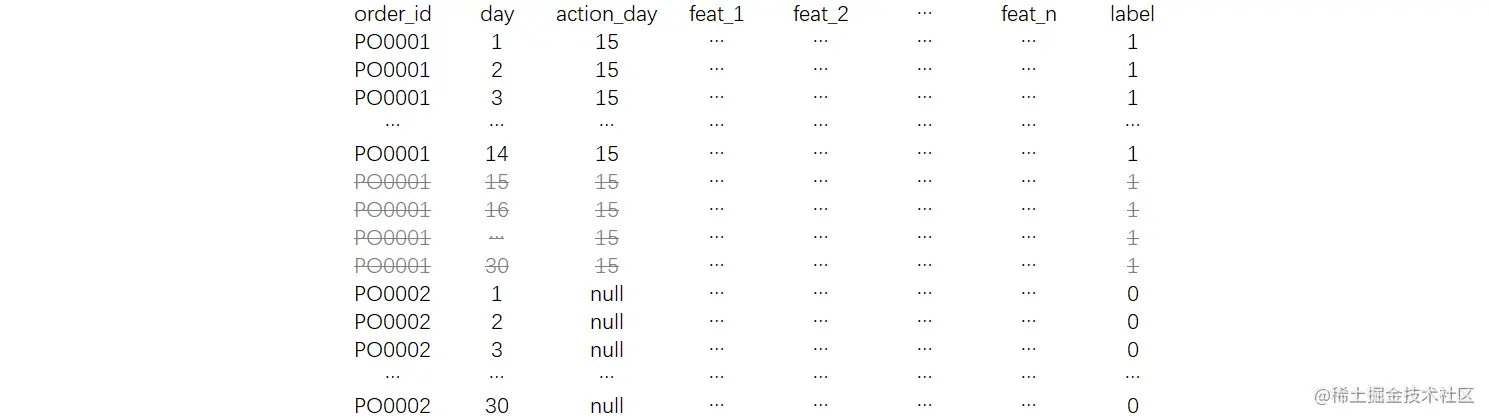The width and height of the screenshot is (1489, 420).
Task: Select the struck-through day 16 cell
Action: click(497, 210)
